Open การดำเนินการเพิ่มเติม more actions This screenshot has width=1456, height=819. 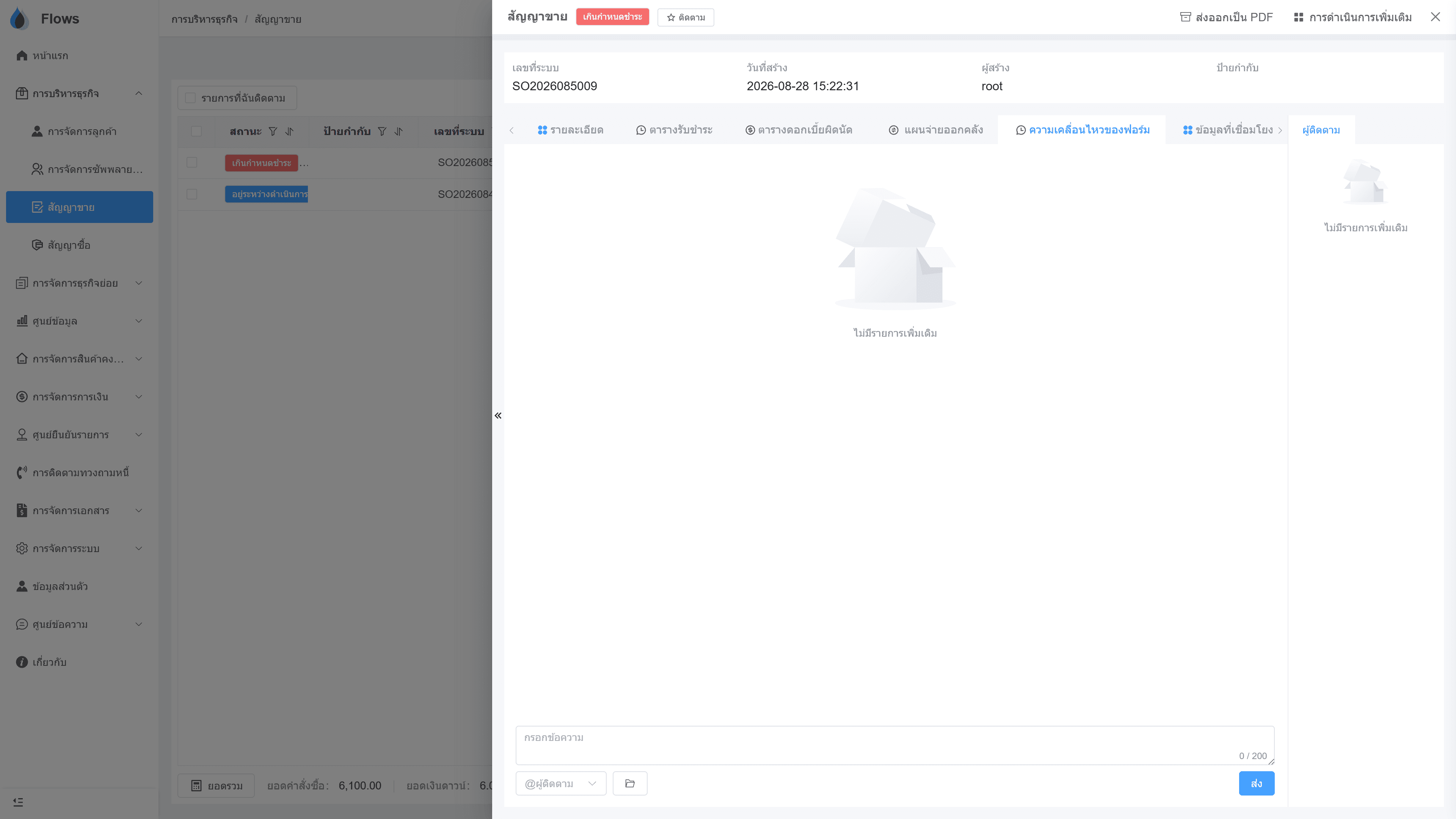pyautogui.click(x=1352, y=17)
